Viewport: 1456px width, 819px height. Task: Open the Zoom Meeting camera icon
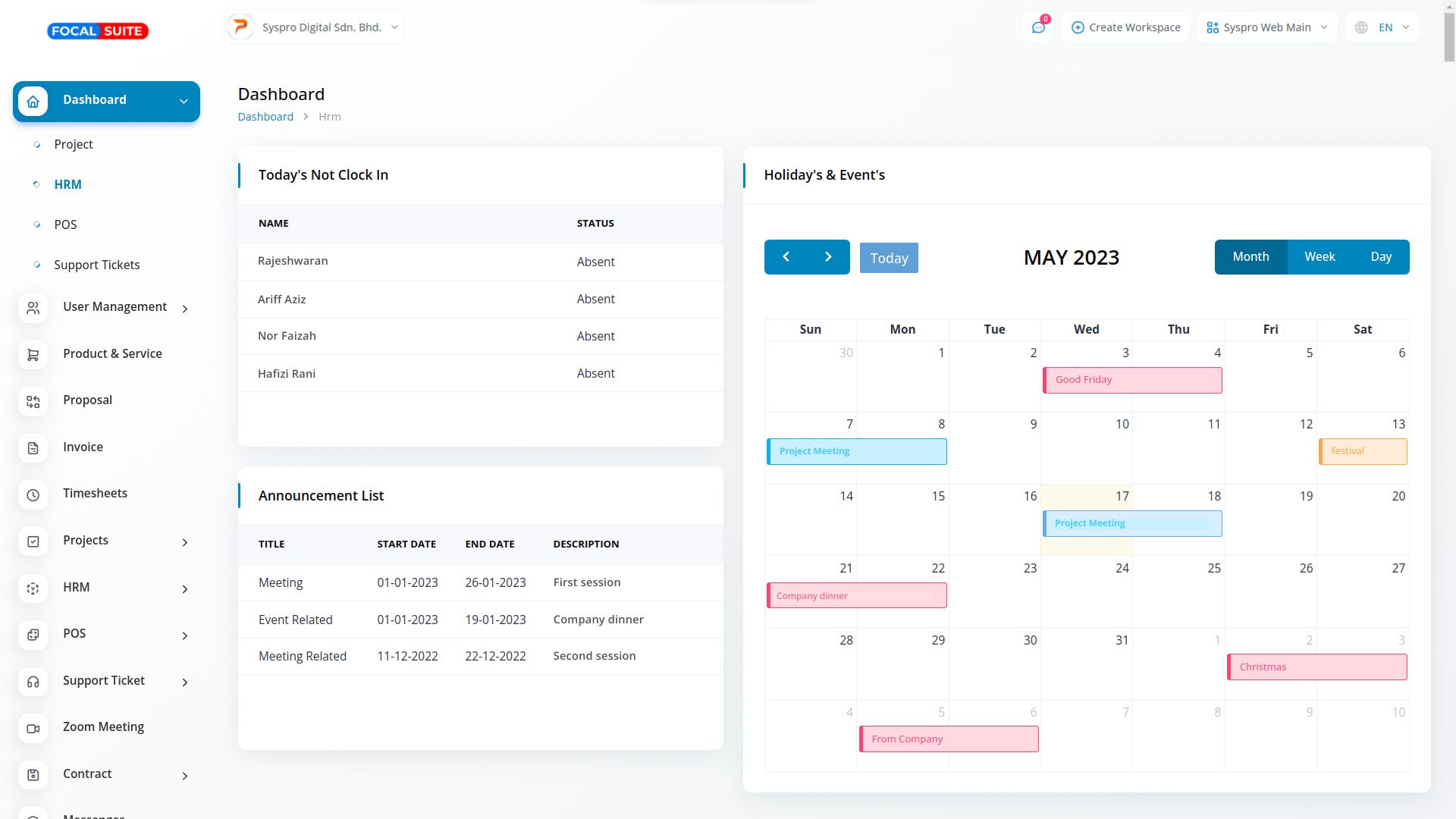(x=33, y=728)
